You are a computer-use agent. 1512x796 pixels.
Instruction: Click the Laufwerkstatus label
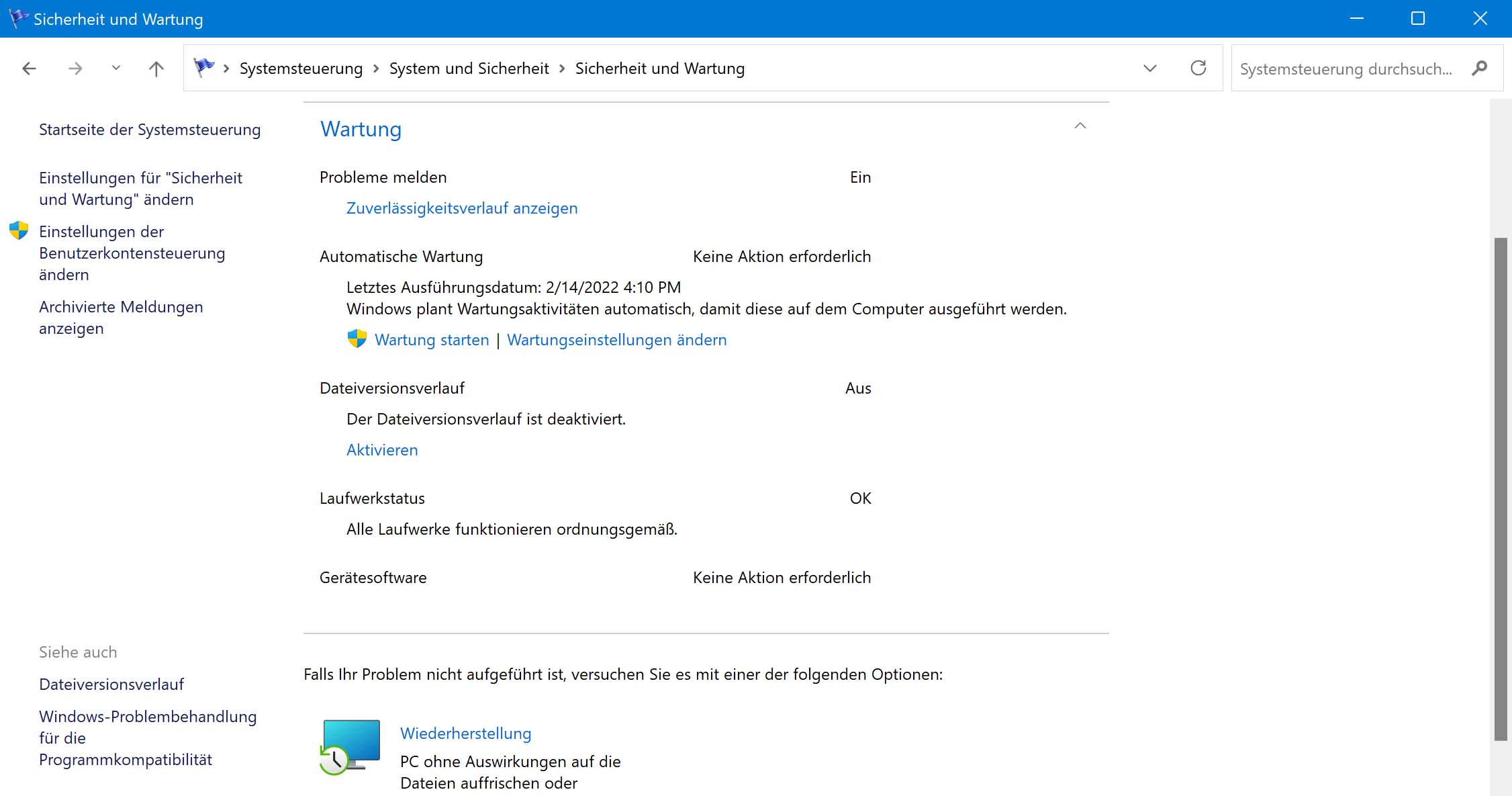372,498
